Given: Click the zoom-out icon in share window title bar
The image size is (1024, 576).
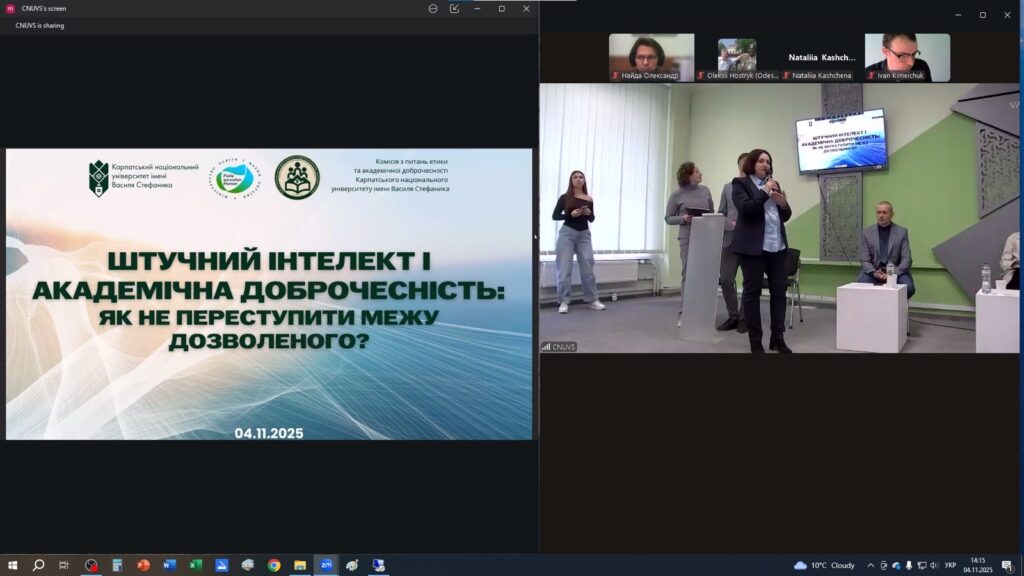Looking at the screenshot, I should (433, 8).
